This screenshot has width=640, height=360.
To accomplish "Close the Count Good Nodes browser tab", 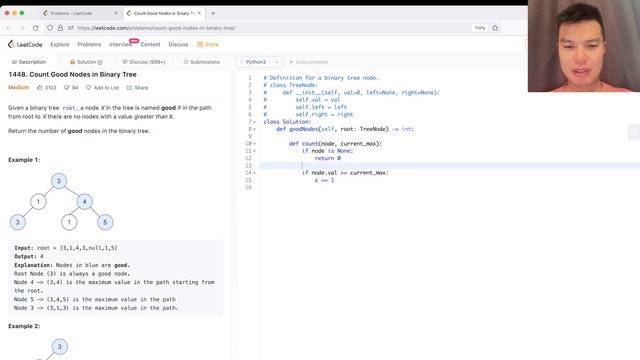I will pos(199,13).
